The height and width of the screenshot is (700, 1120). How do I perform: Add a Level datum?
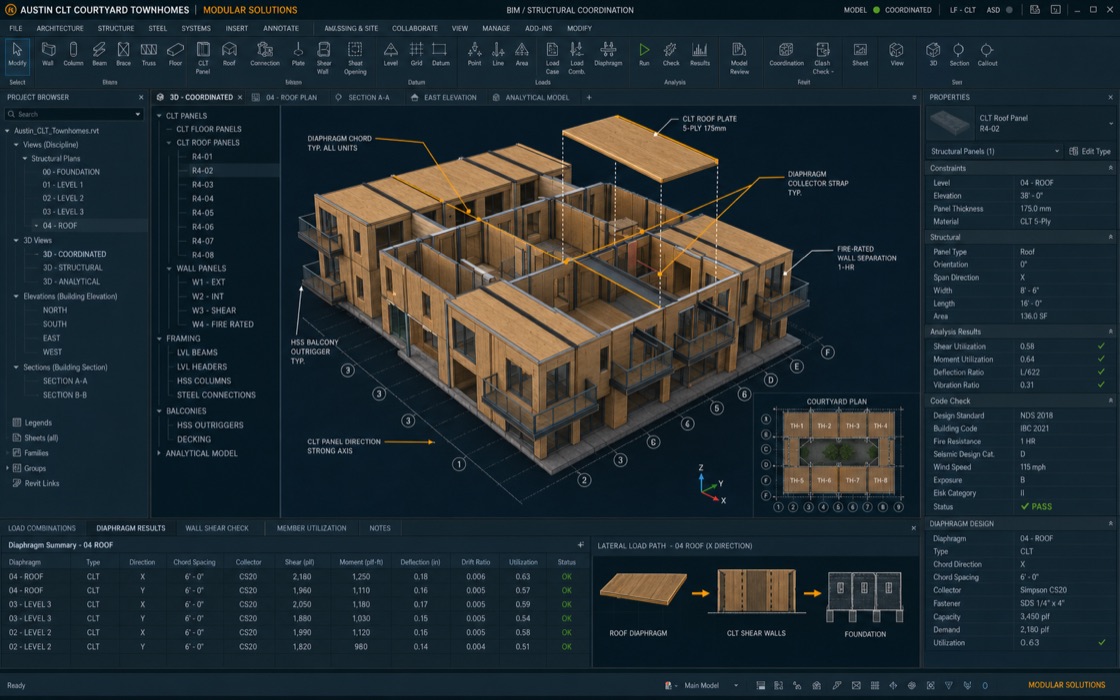coord(391,55)
